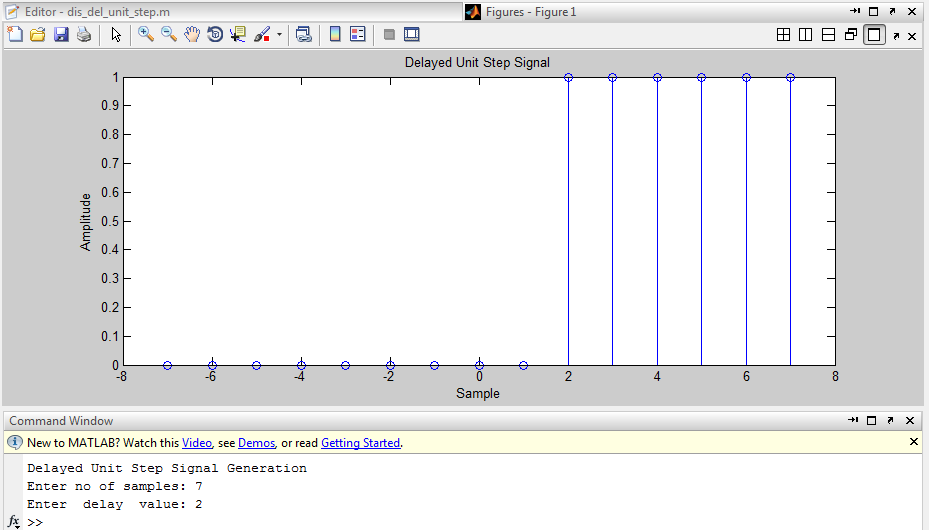The height and width of the screenshot is (530, 929).
Task: Save the current figure
Action: tap(61, 34)
